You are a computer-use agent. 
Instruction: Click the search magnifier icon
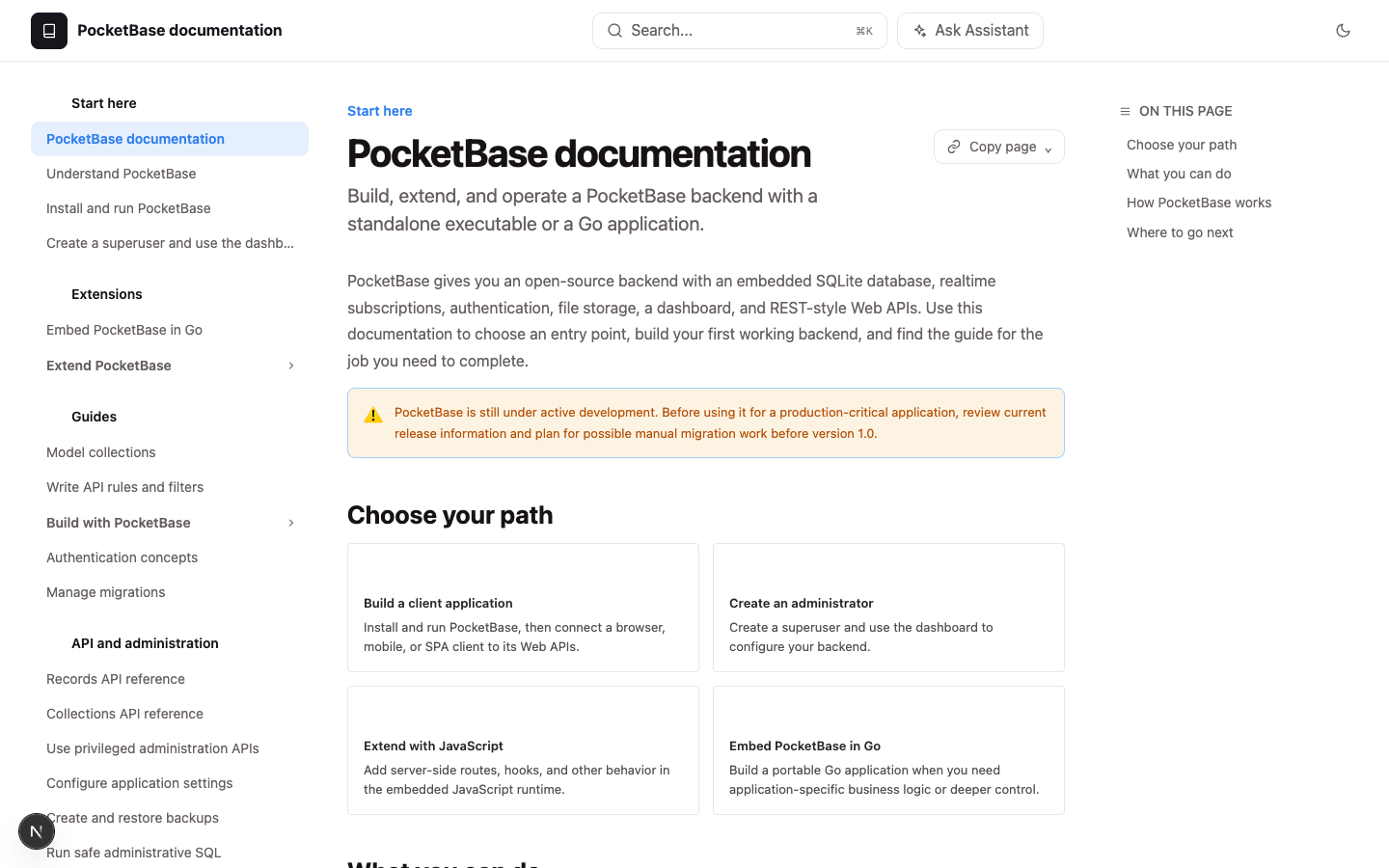(x=614, y=31)
